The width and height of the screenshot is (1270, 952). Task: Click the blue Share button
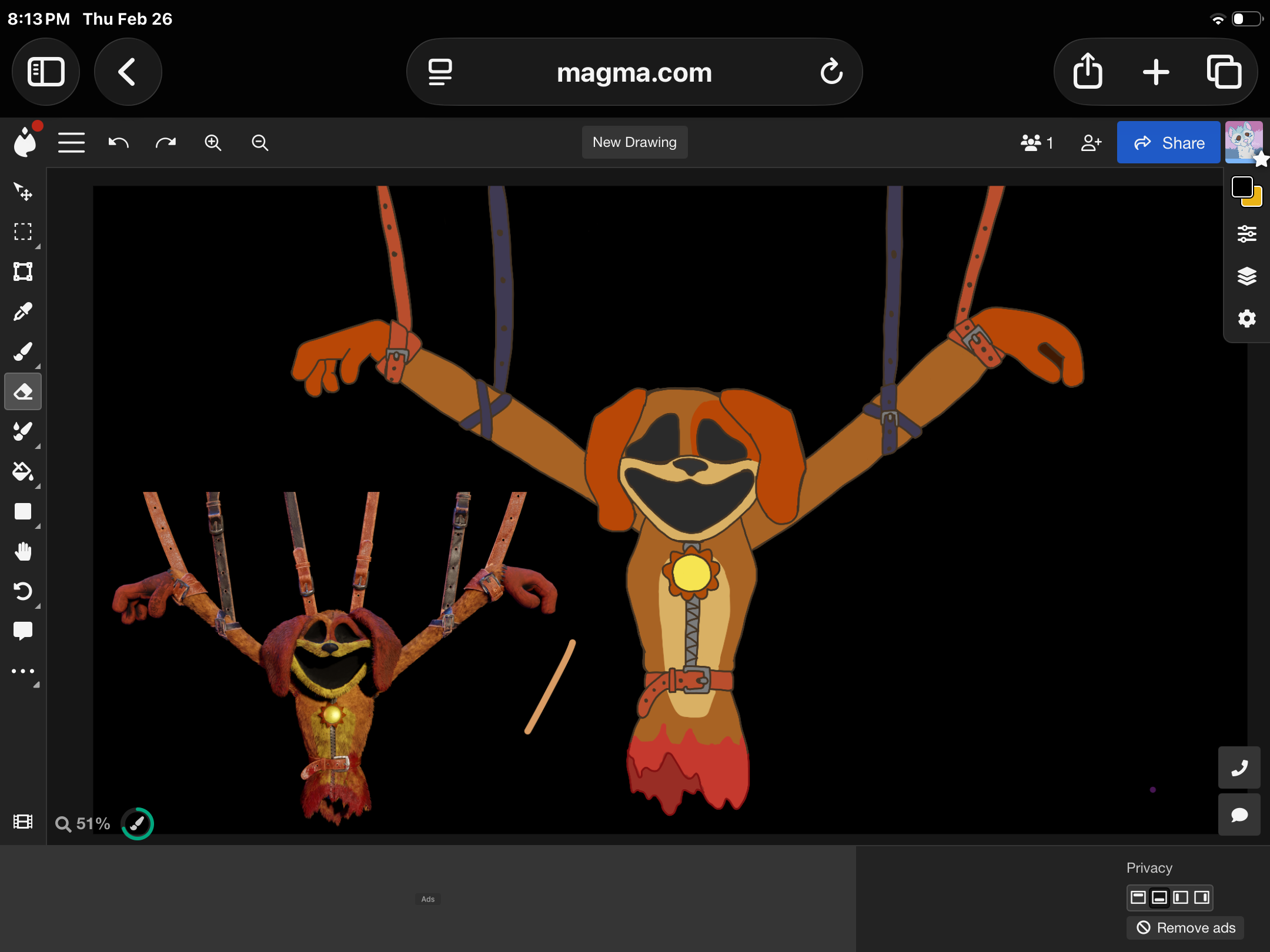click(1168, 143)
